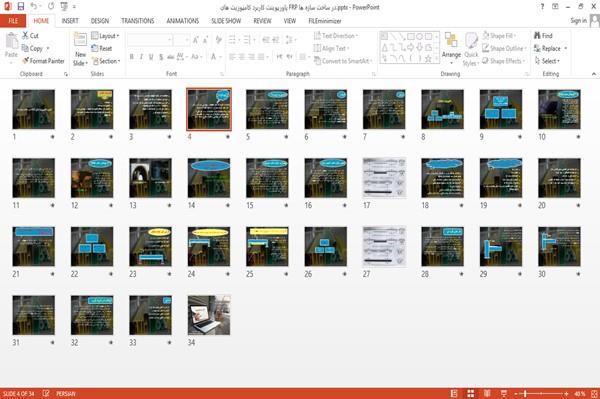Expand the font name combo box
This screenshot has width=600, height=399.
[169, 40]
